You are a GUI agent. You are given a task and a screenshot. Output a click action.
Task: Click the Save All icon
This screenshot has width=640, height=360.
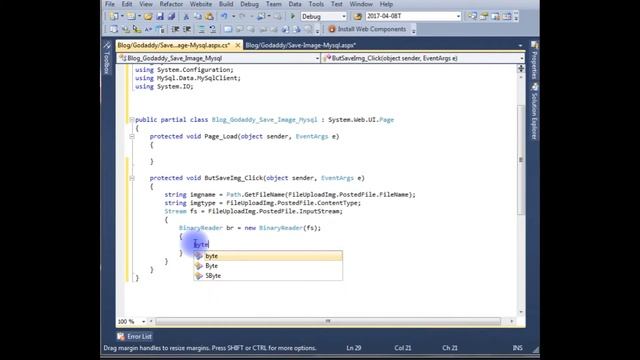point(171,16)
